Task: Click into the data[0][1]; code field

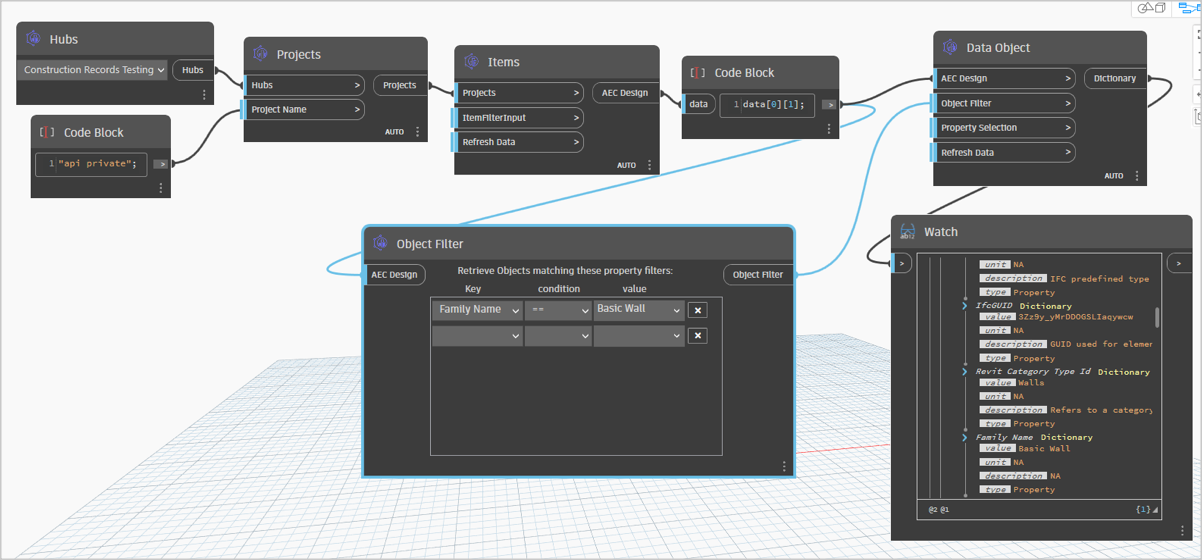Action: [x=768, y=104]
